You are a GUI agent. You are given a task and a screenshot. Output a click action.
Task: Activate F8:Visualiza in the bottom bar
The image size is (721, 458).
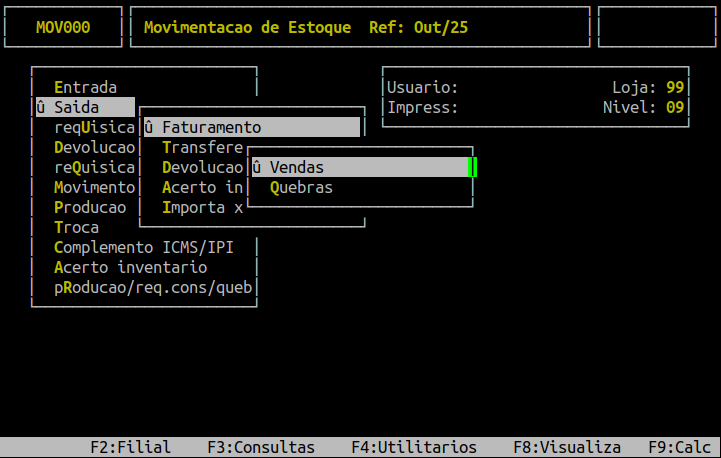(567, 447)
